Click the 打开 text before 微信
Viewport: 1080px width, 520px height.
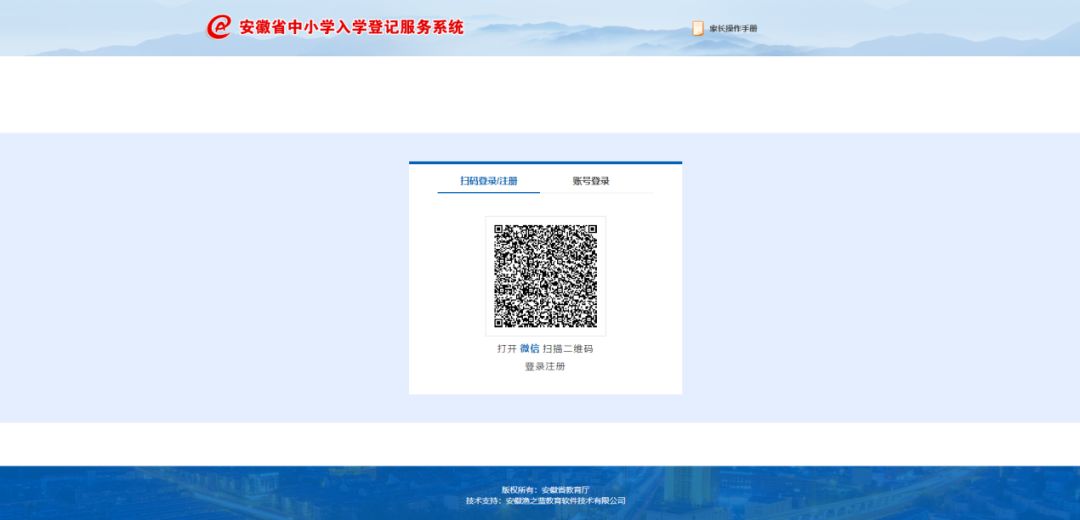click(507, 349)
